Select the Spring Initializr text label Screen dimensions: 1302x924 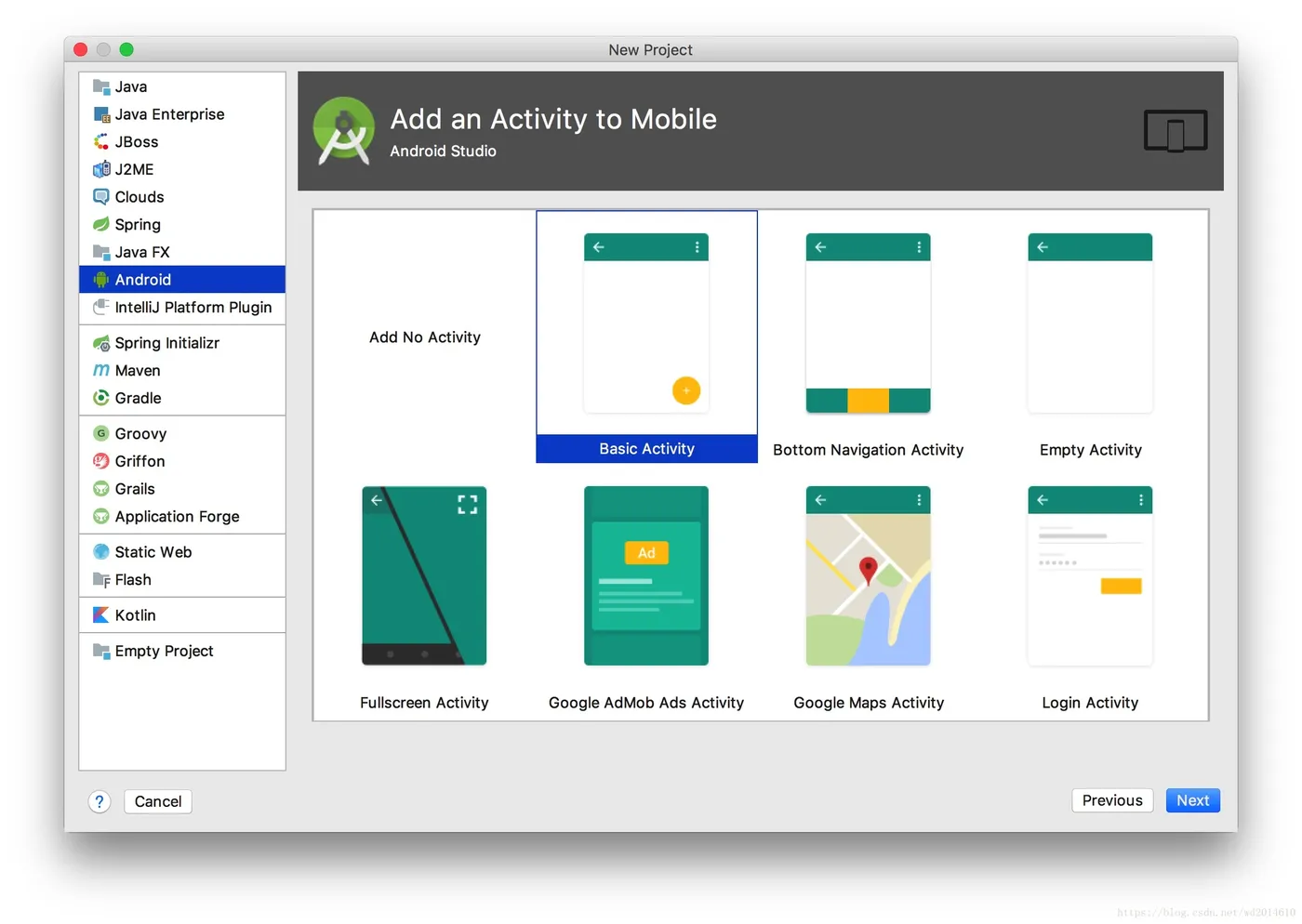pyautogui.click(x=167, y=343)
